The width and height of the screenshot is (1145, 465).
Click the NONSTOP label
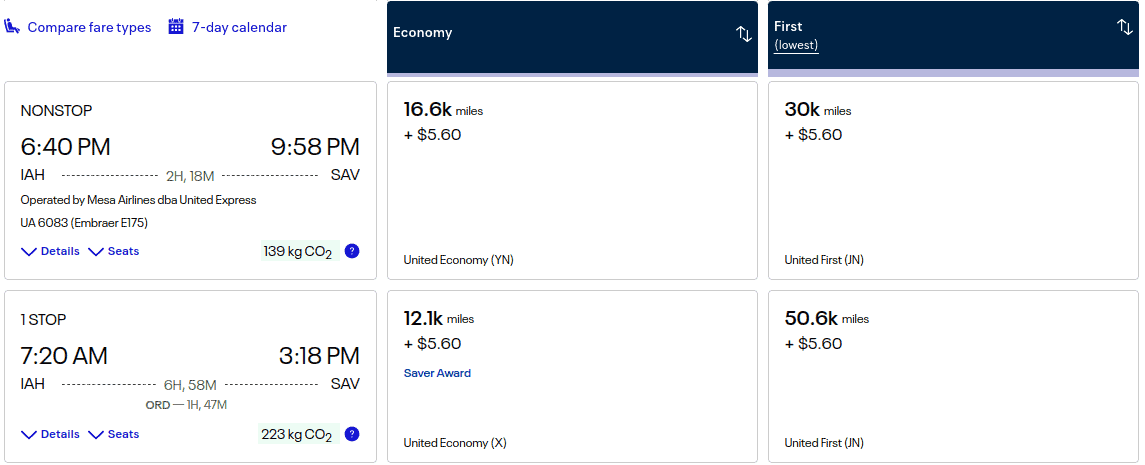pos(56,111)
